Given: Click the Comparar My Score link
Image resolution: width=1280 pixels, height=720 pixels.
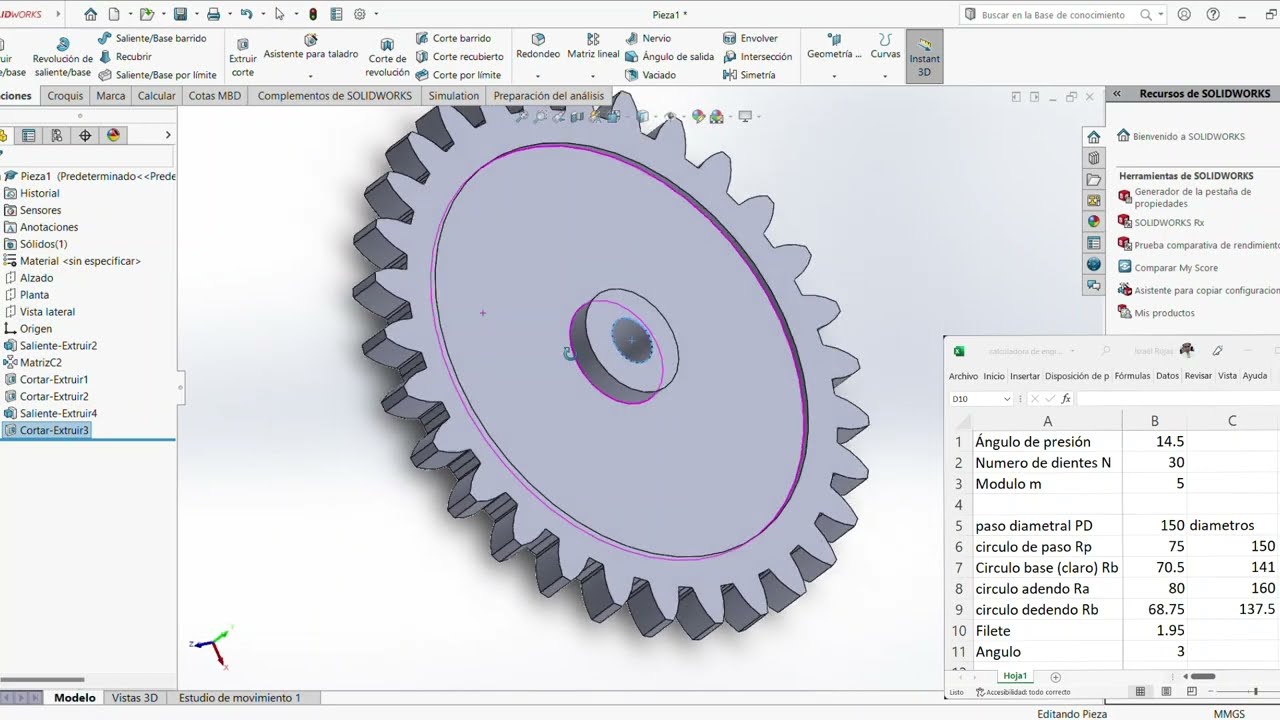Looking at the screenshot, I should [x=1176, y=268].
